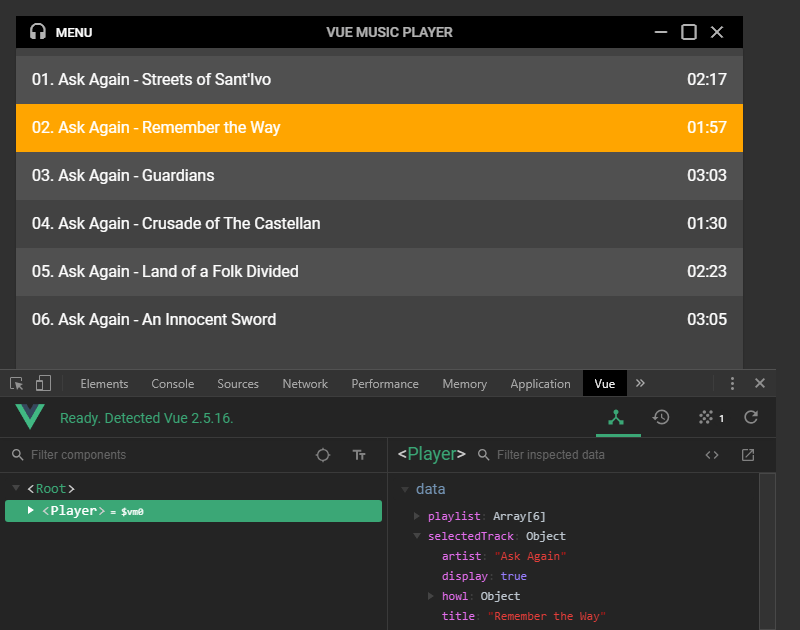
Task: Show more DevTools tabs with chevron
Action: (640, 383)
